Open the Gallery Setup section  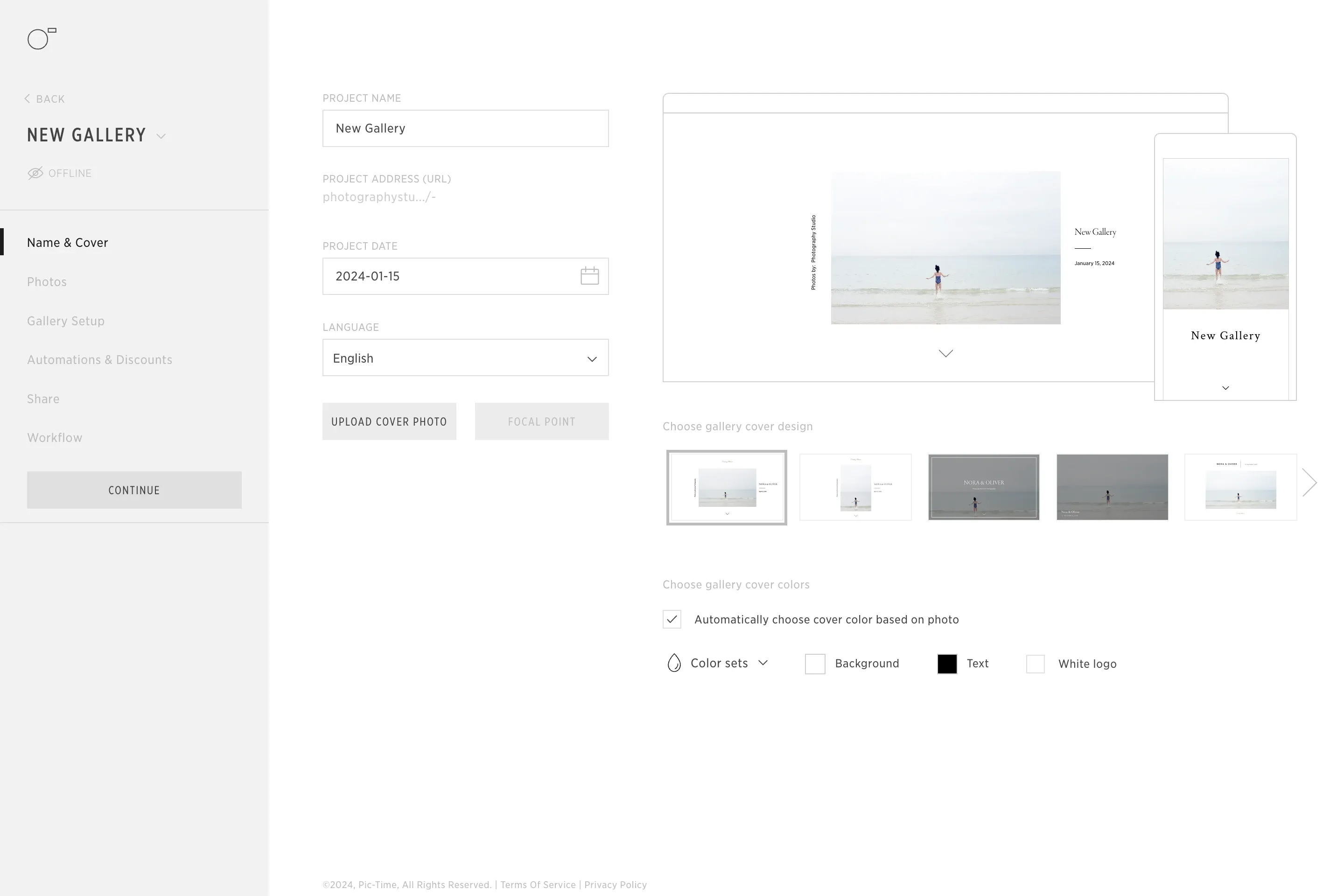coord(66,321)
